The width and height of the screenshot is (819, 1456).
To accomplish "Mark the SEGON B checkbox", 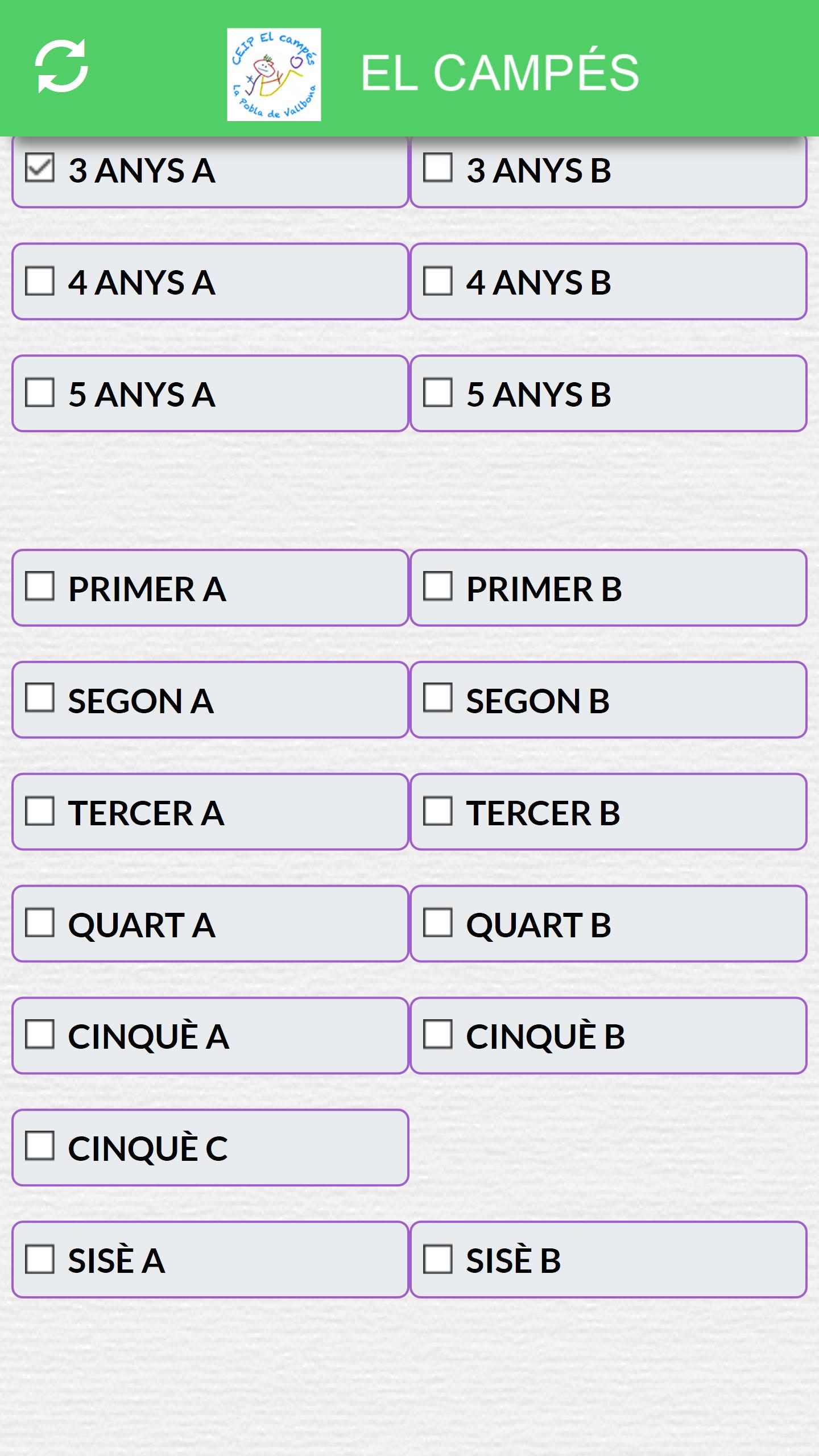I will (438, 698).
